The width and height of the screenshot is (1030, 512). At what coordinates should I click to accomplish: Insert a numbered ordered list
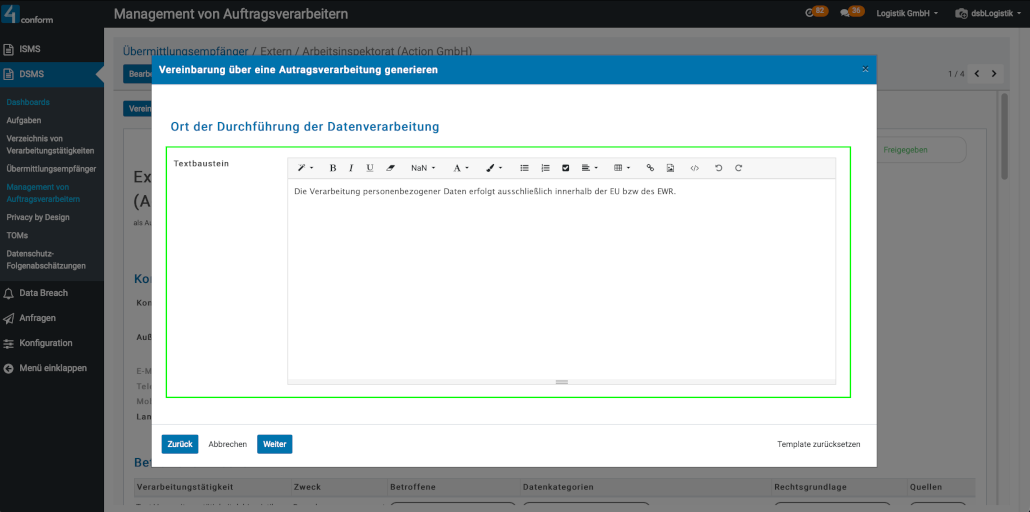click(545, 168)
